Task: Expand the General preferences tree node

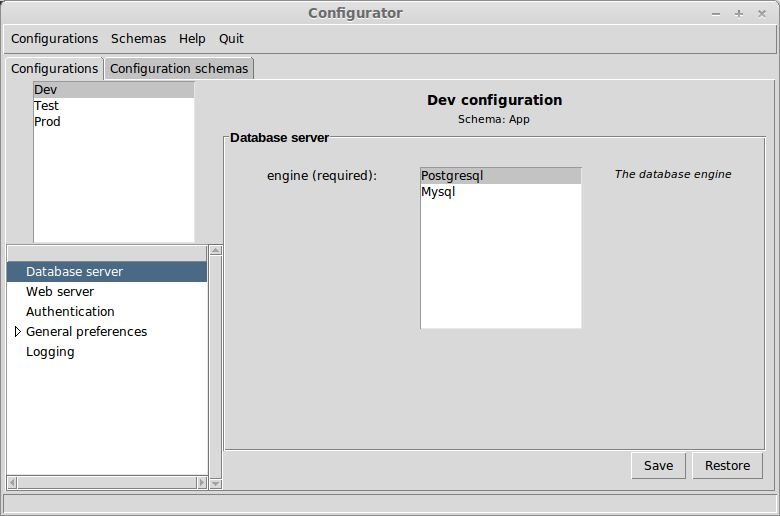Action: pyautogui.click(x=17, y=331)
